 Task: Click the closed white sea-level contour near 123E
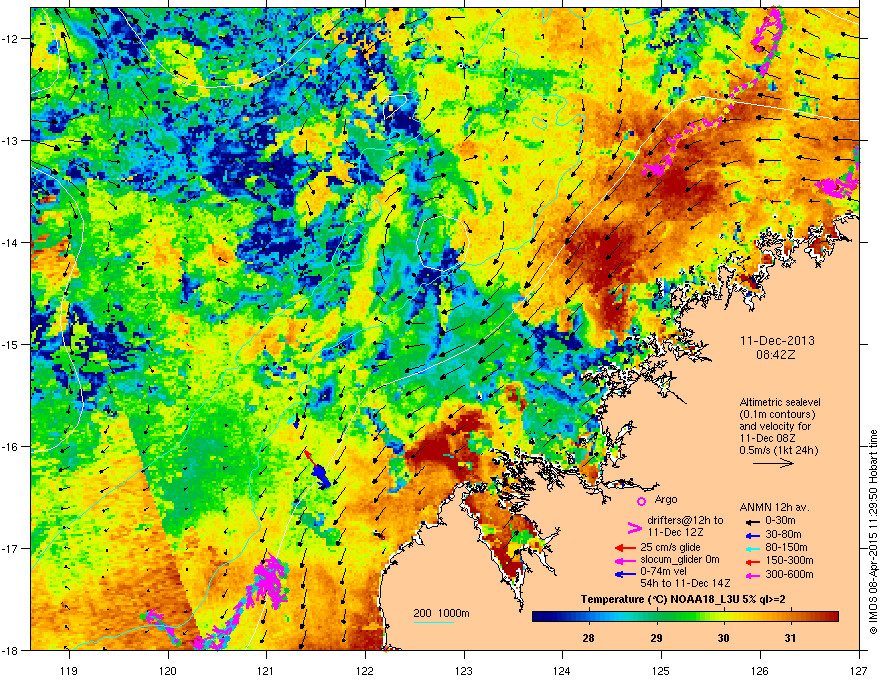coord(442,243)
